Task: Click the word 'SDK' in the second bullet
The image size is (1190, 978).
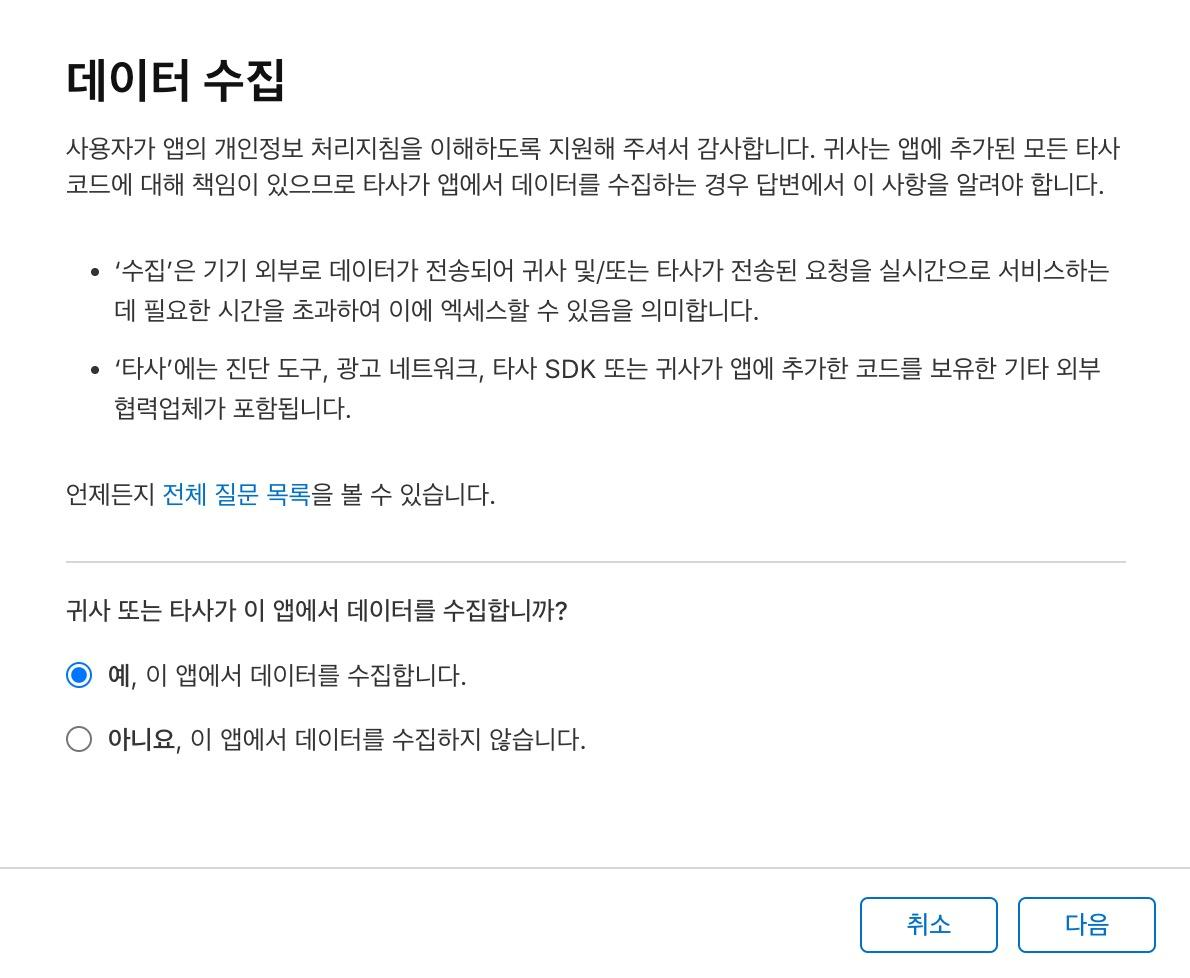Action: [x=569, y=369]
